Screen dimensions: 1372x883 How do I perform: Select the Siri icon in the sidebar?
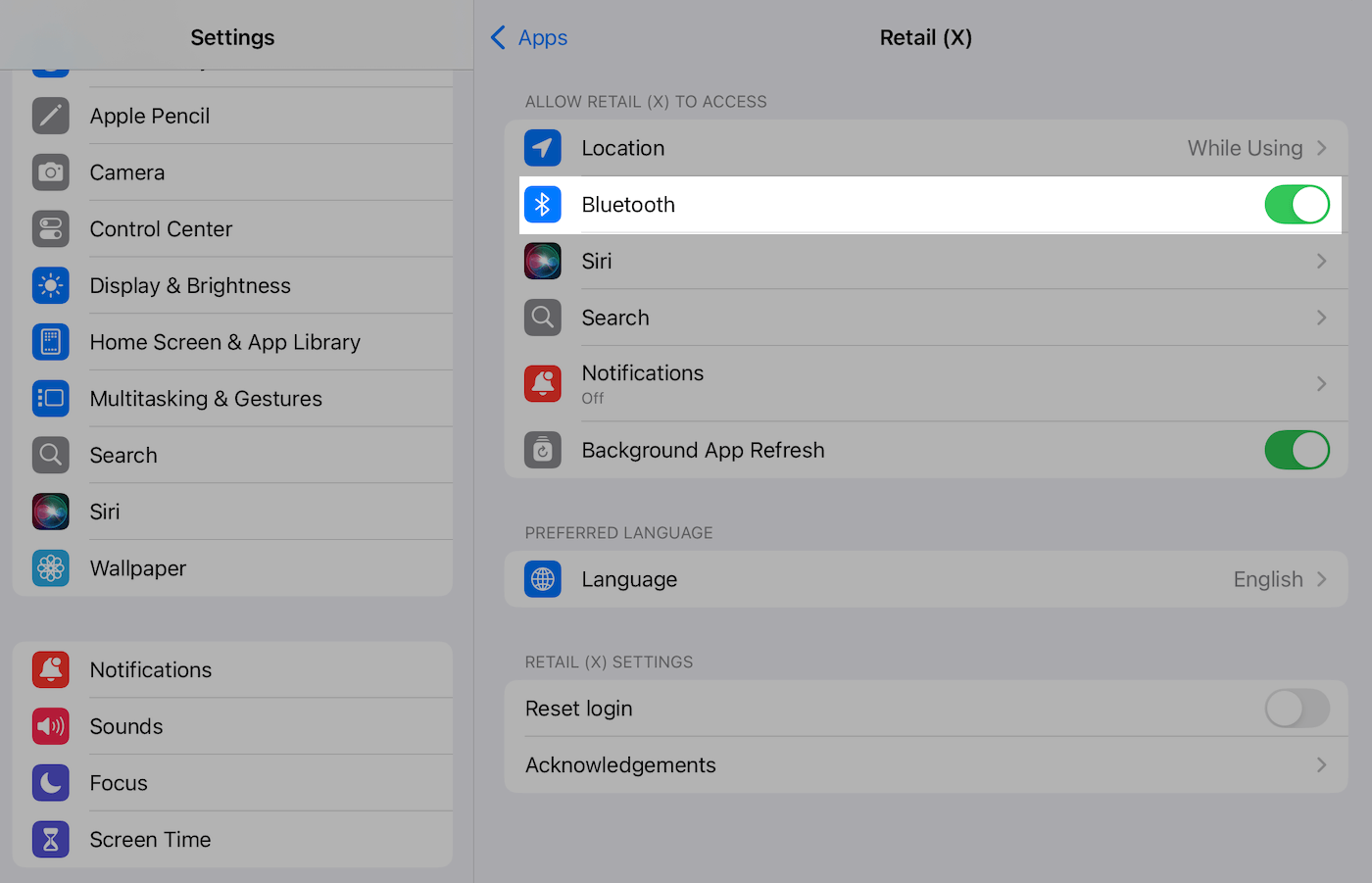pos(50,511)
